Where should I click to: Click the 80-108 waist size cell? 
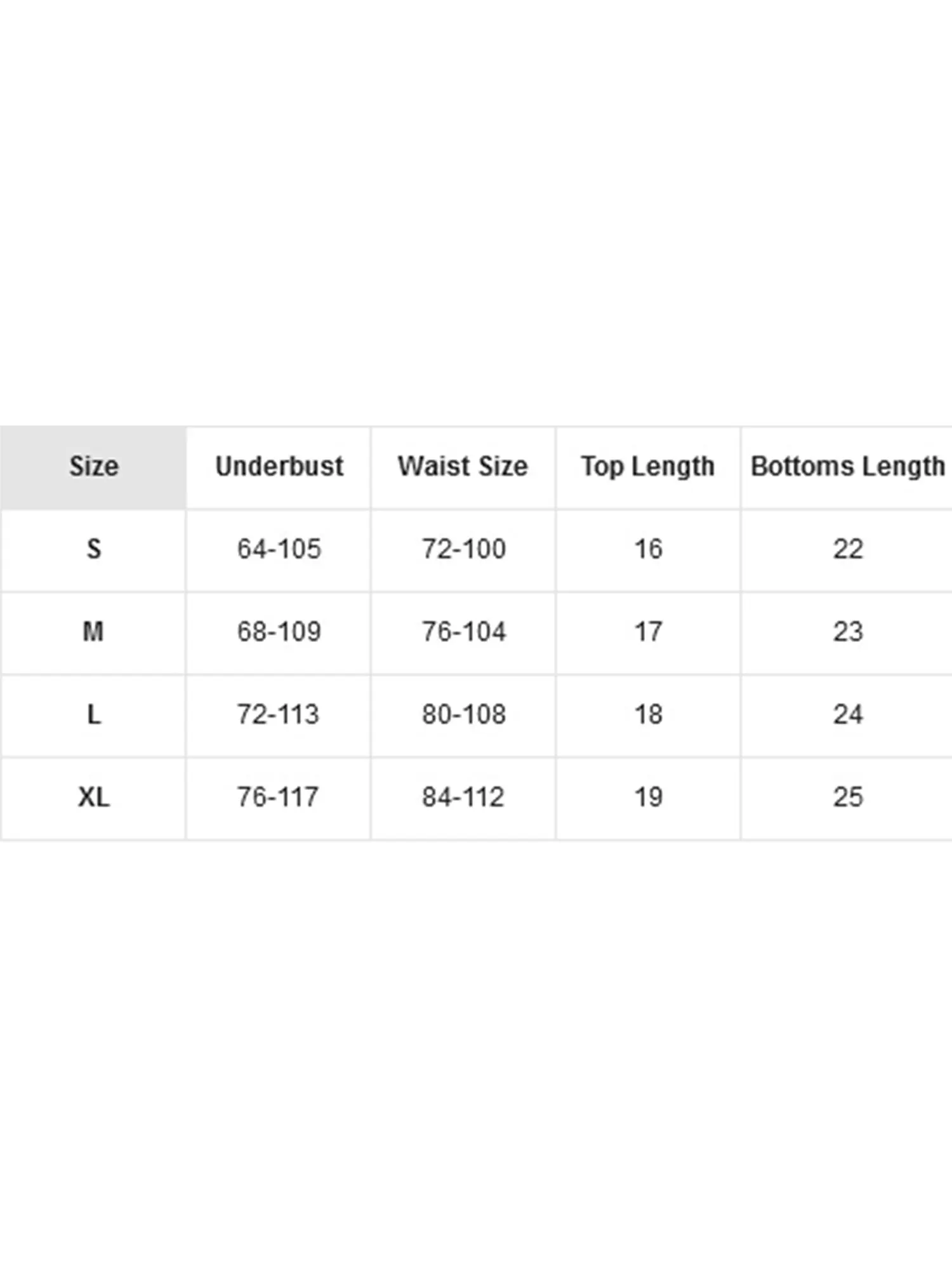point(464,715)
